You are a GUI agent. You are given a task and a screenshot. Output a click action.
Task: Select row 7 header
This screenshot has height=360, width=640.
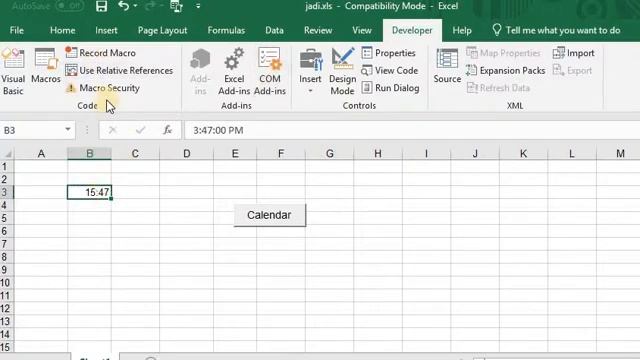(x=6, y=244)
